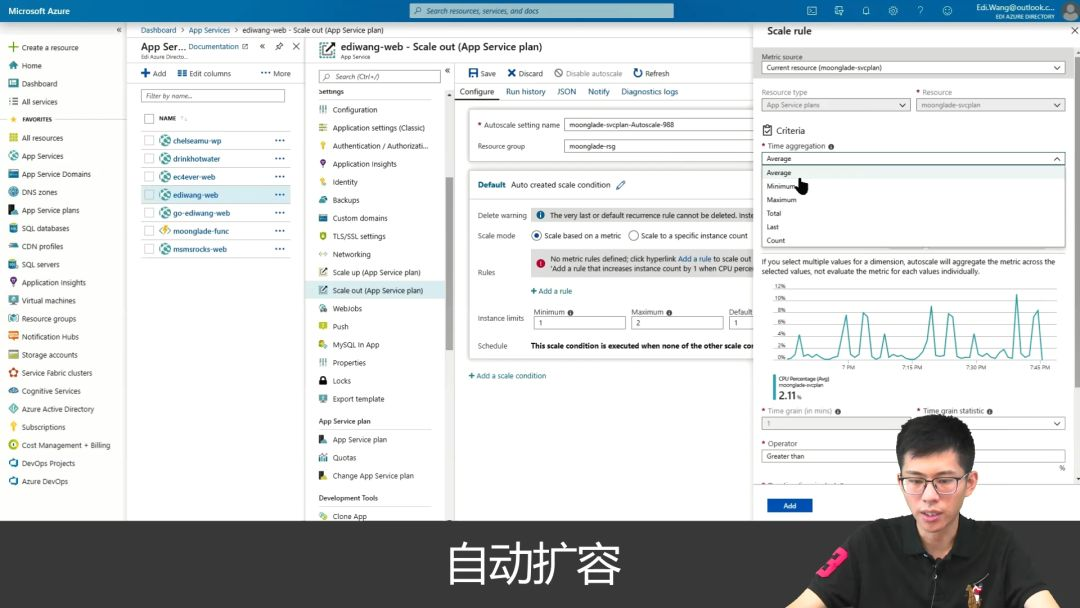The width and height of the screenshot is (1080, 608).
Task: Click Add a scale condition link
Action: (507, 375)
